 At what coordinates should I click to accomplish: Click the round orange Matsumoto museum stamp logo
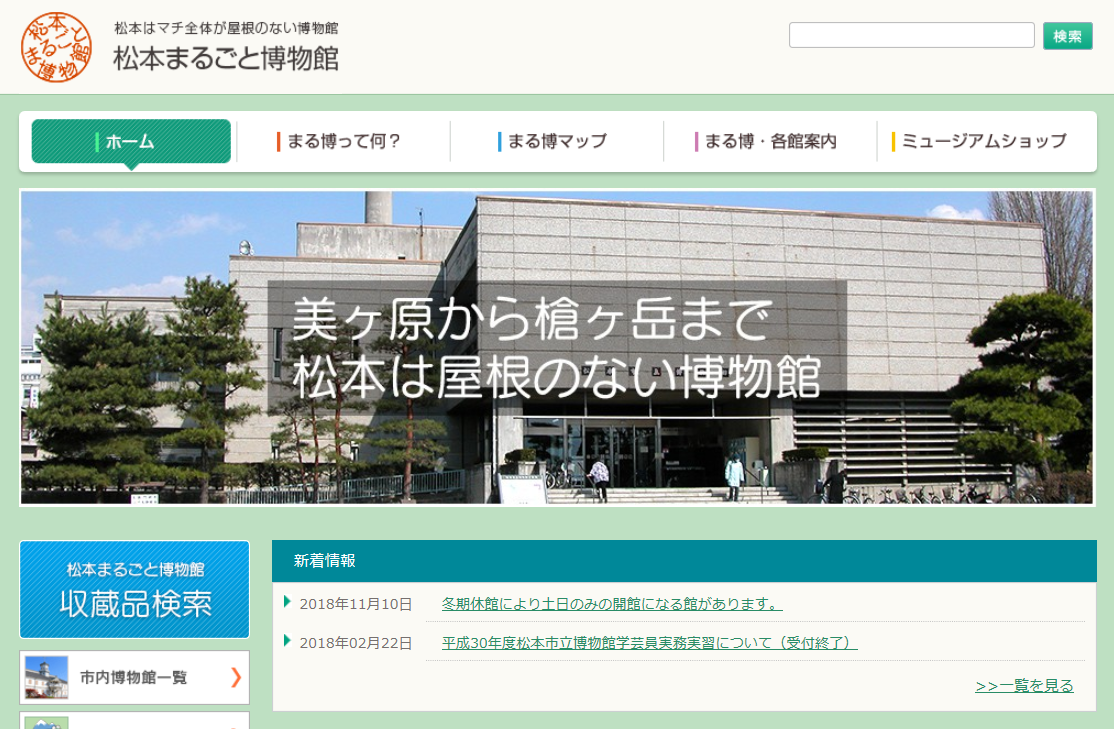click(x=57, y=47)
